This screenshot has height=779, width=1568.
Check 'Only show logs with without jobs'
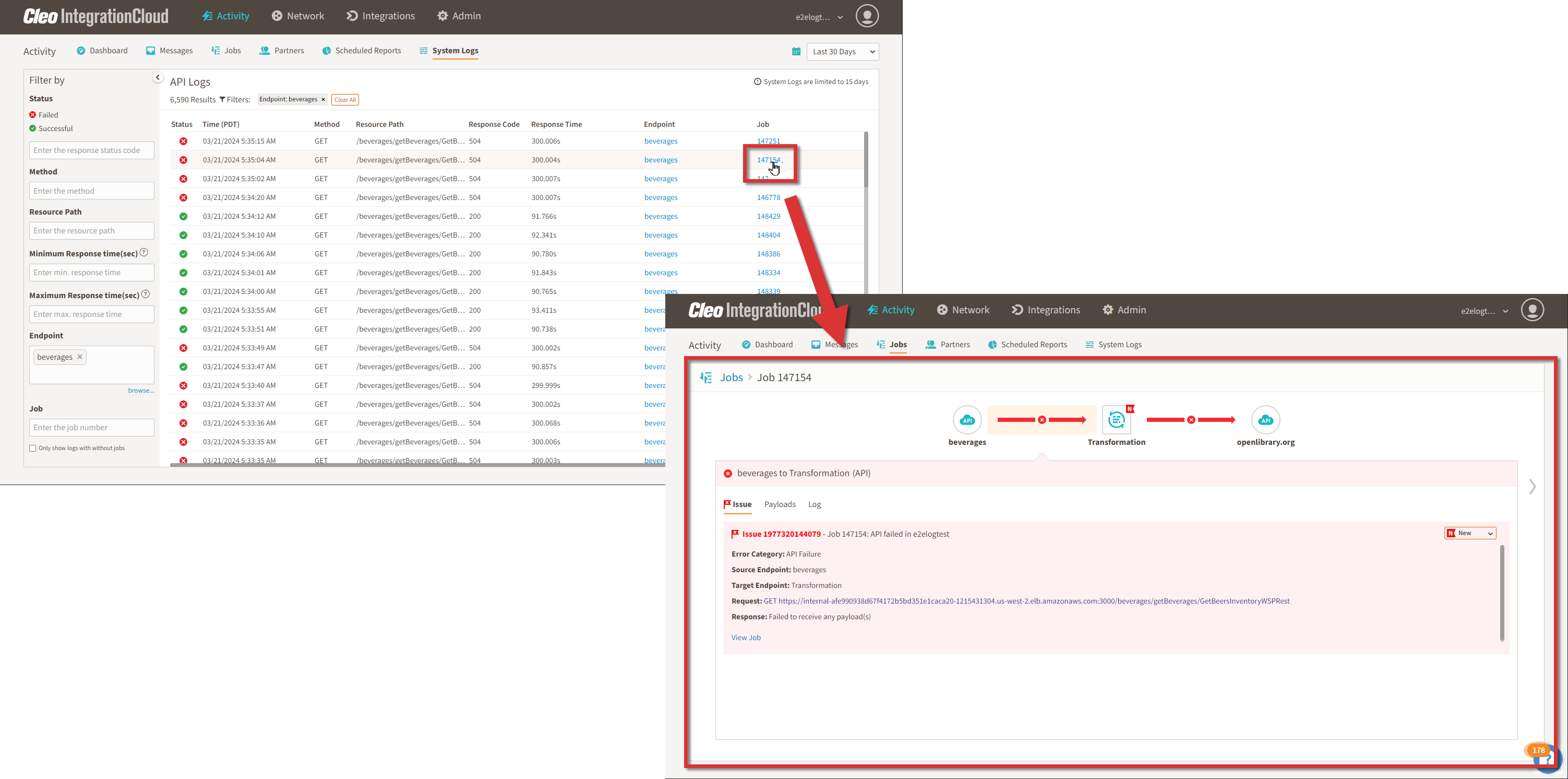[x=33, y=448]
